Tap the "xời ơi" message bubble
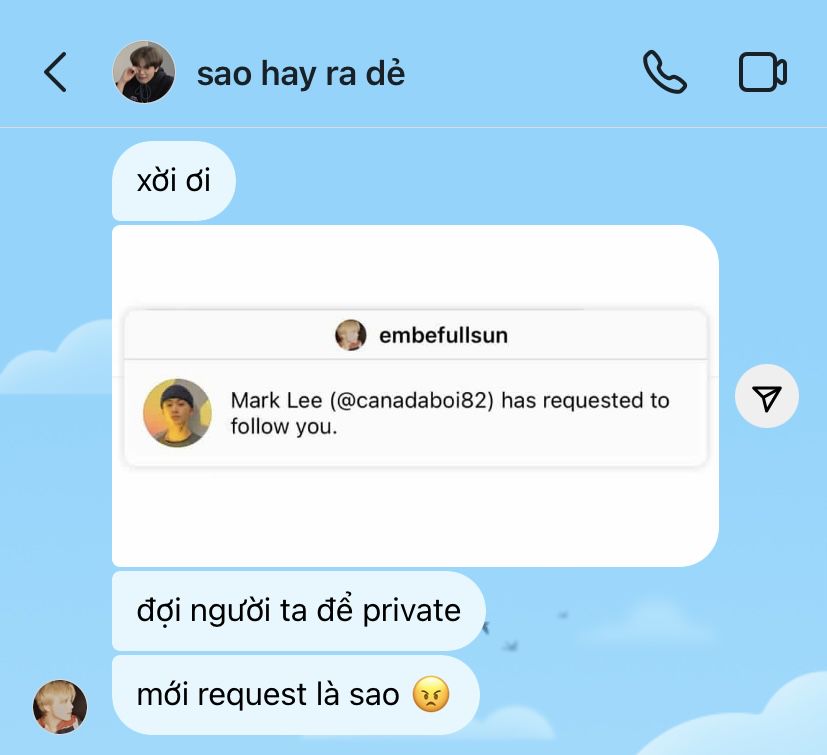 click(x=174, y=181)
